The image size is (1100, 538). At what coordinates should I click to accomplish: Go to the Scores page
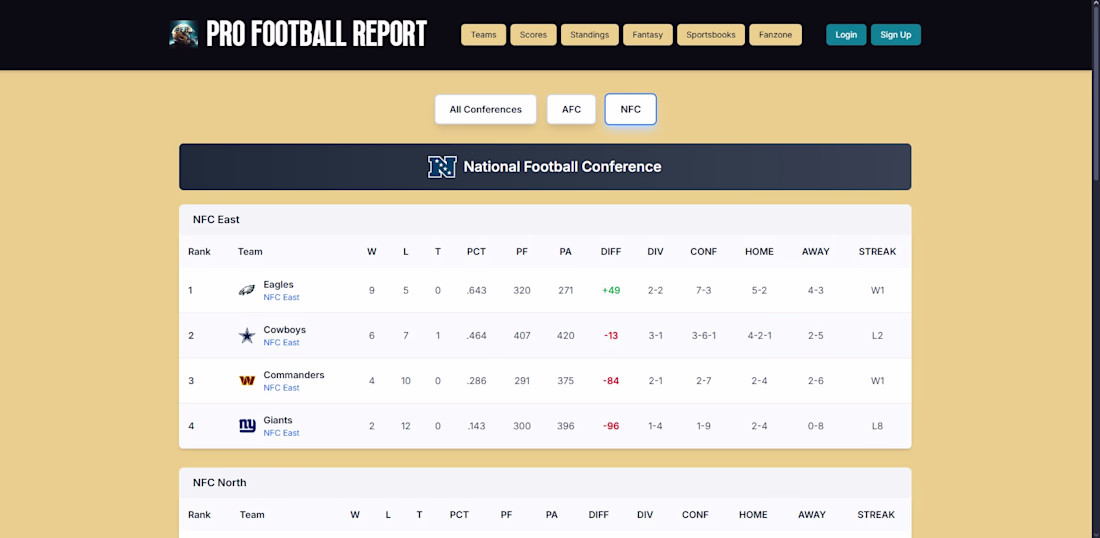[x=533, y=35]
